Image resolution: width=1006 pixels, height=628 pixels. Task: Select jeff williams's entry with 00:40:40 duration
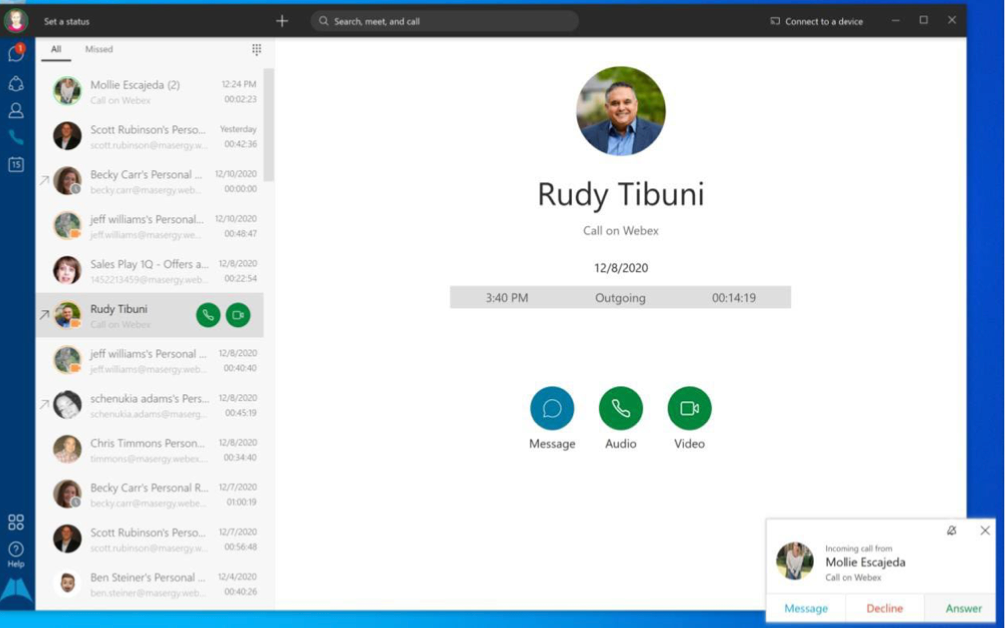click(x=149, y=360)
